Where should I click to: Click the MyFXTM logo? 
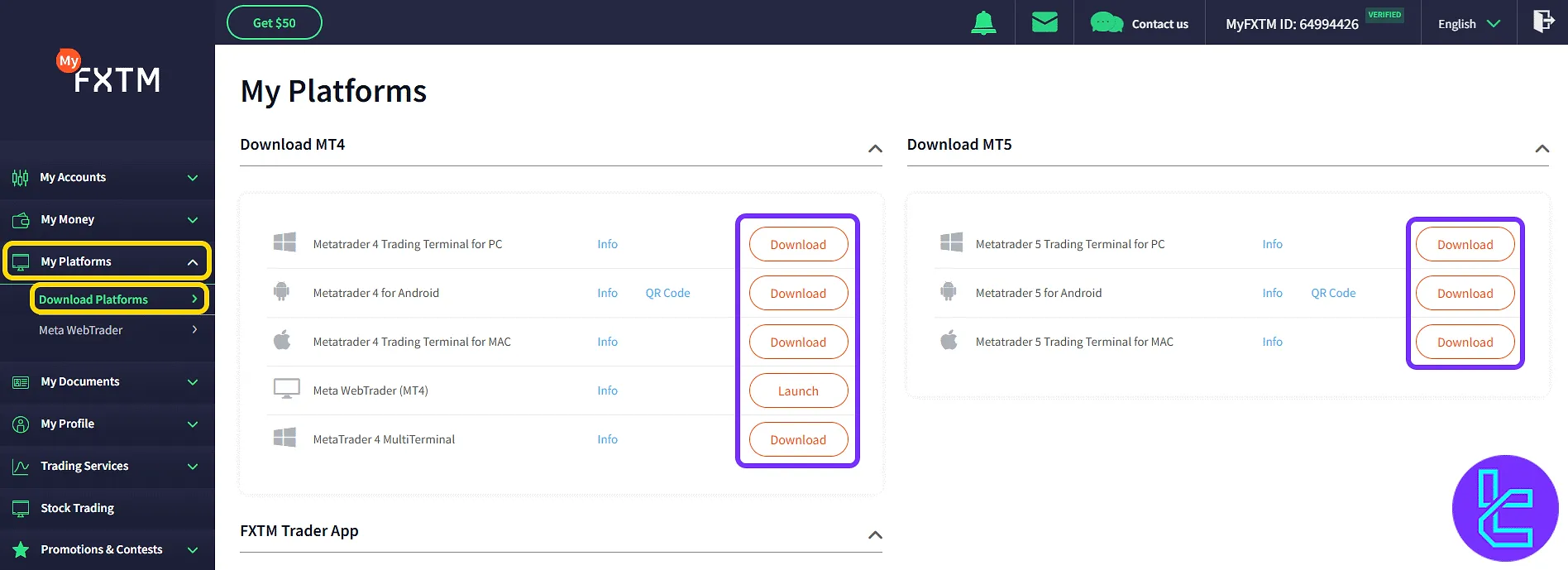pyautogui.click(x=108, y=73)
